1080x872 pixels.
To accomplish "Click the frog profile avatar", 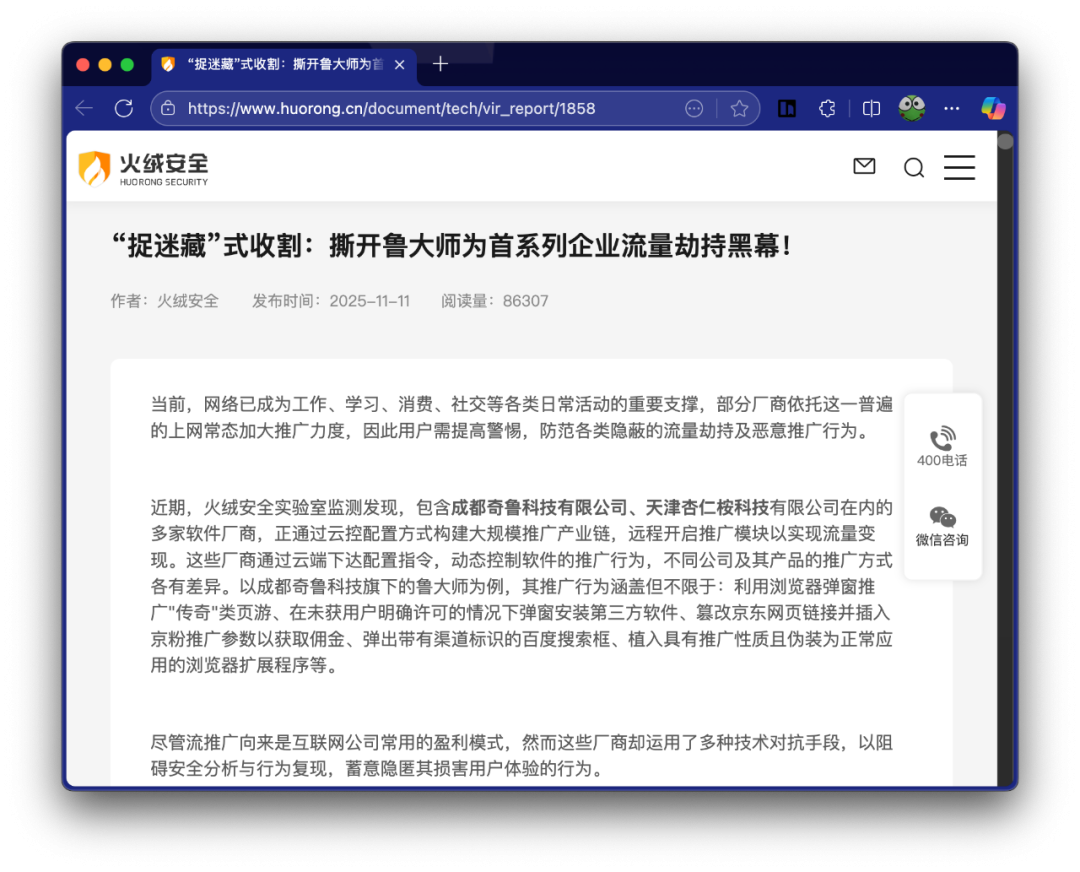I will click(911, 108).
